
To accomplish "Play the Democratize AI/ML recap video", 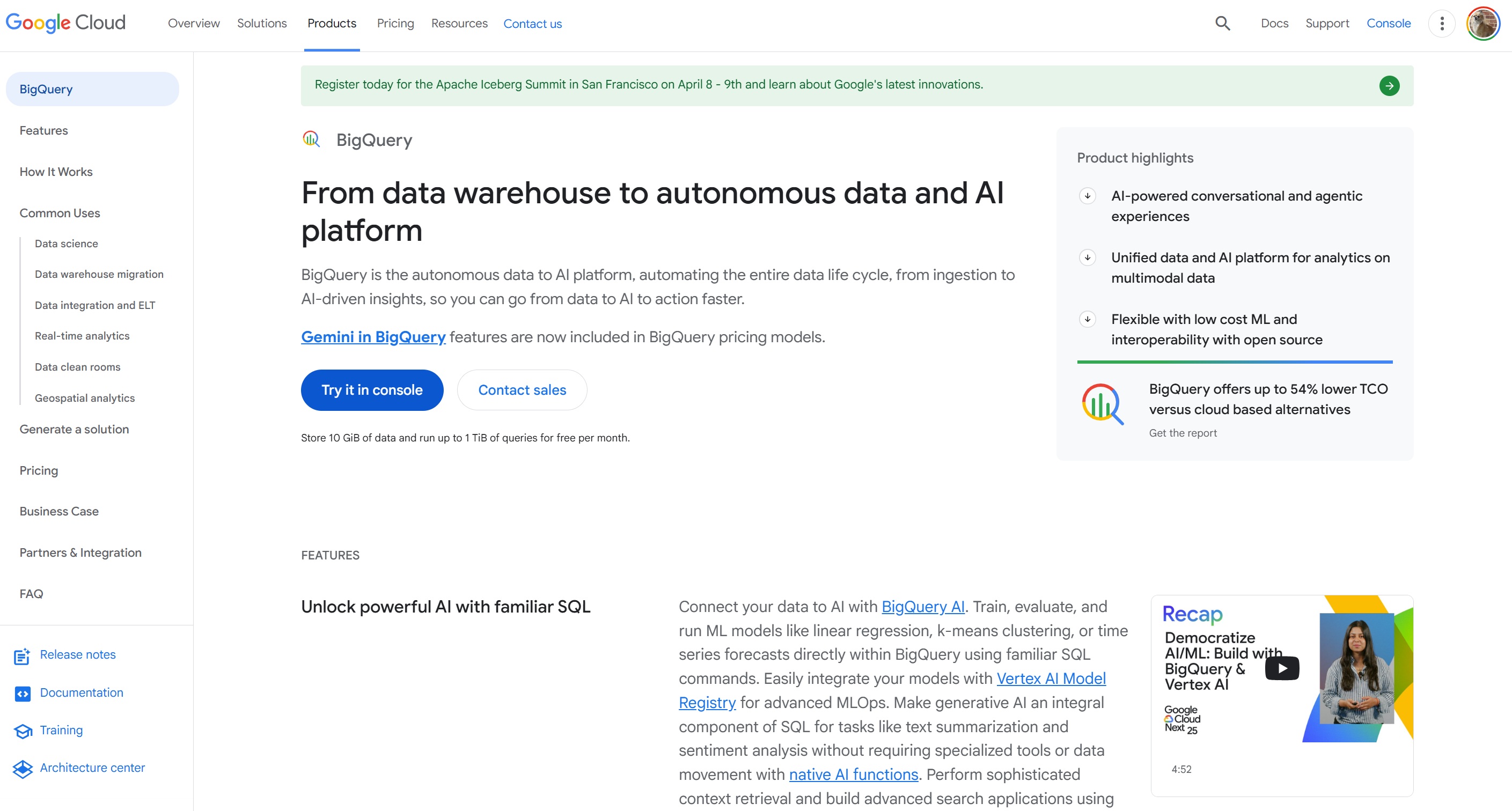I will pyautogui.click(x=1281, y=668).
